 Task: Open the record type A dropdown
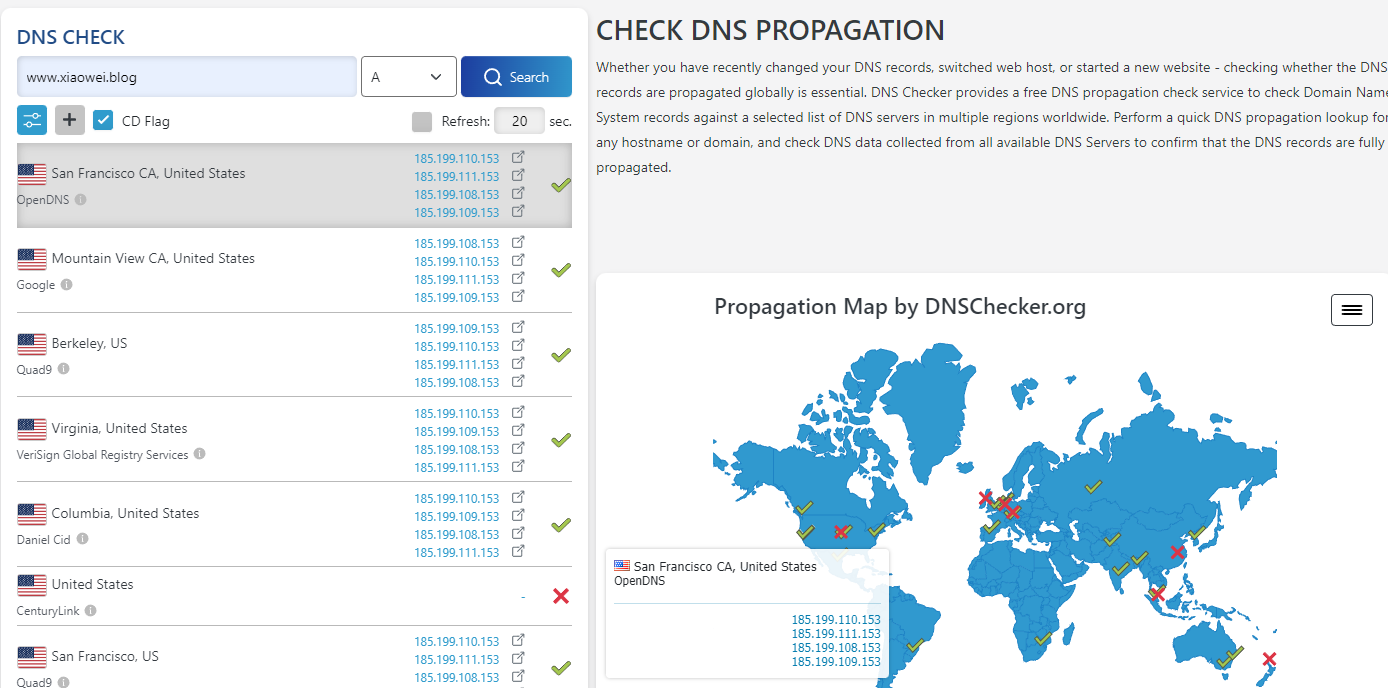[x=408, y=77]
